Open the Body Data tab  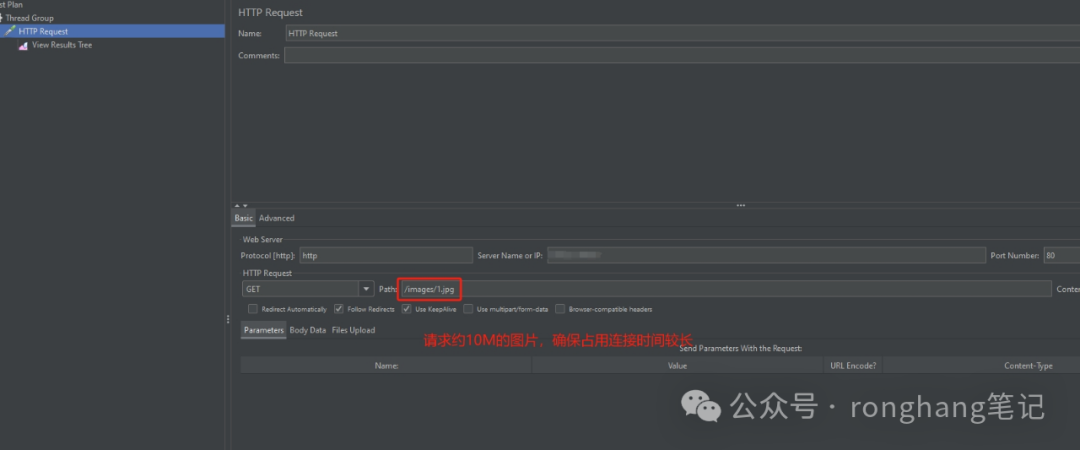point(307,330)
